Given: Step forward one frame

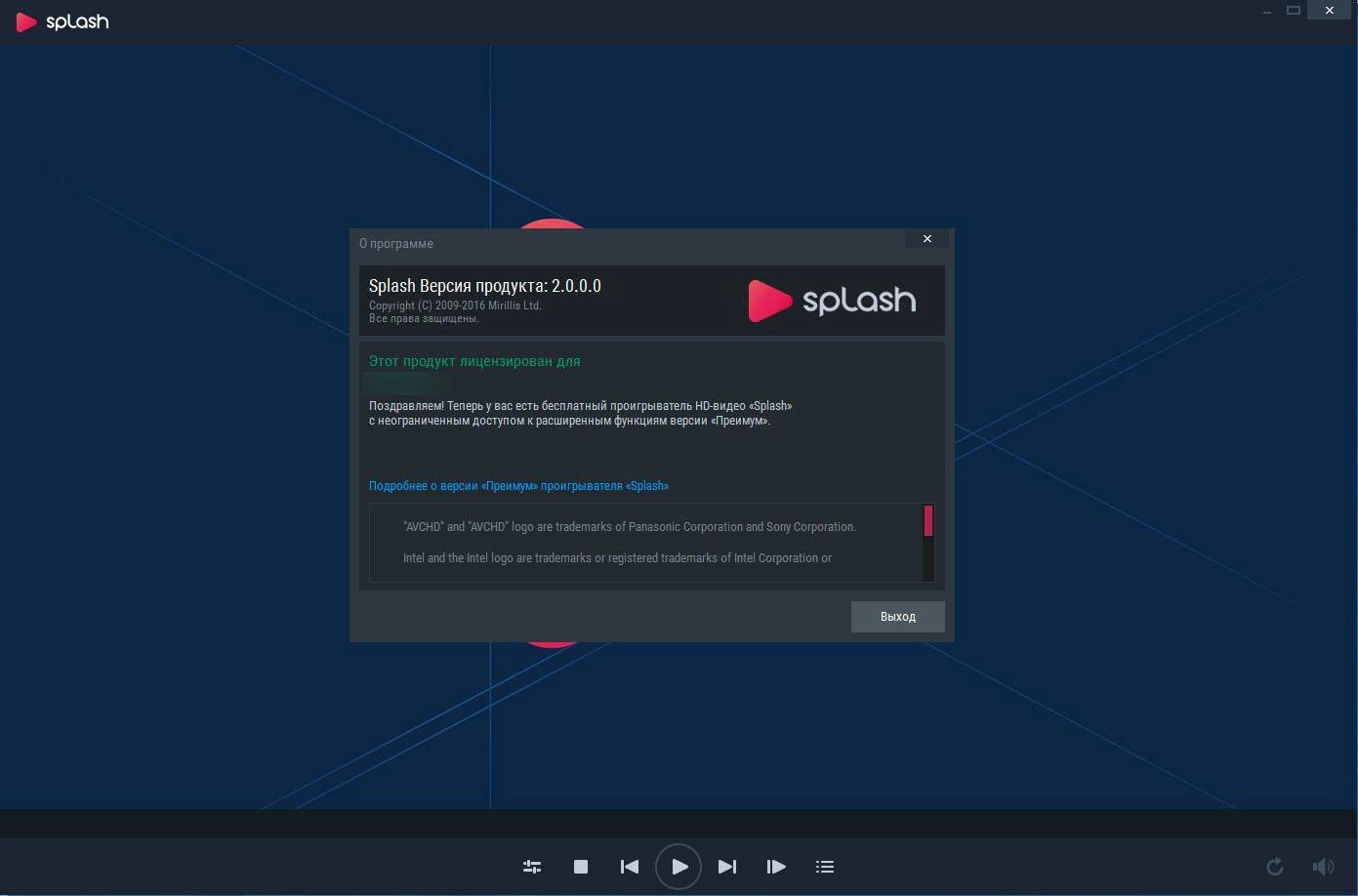Looking at the screenshot, I should [776, 867].
